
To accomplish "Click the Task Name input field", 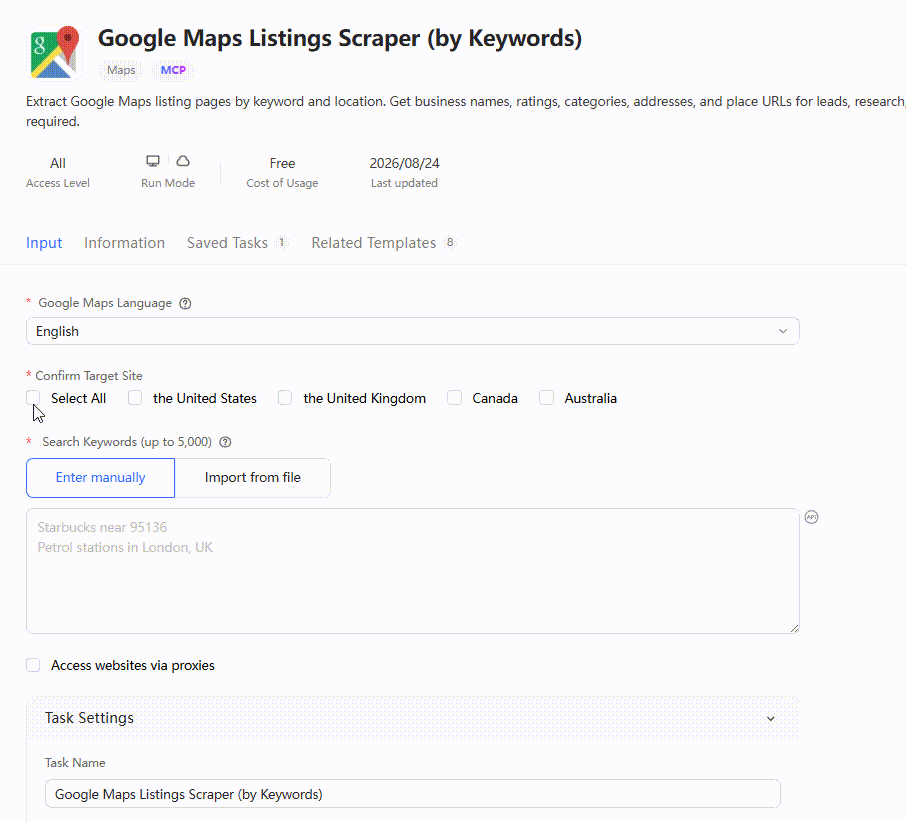I will 413,794.
